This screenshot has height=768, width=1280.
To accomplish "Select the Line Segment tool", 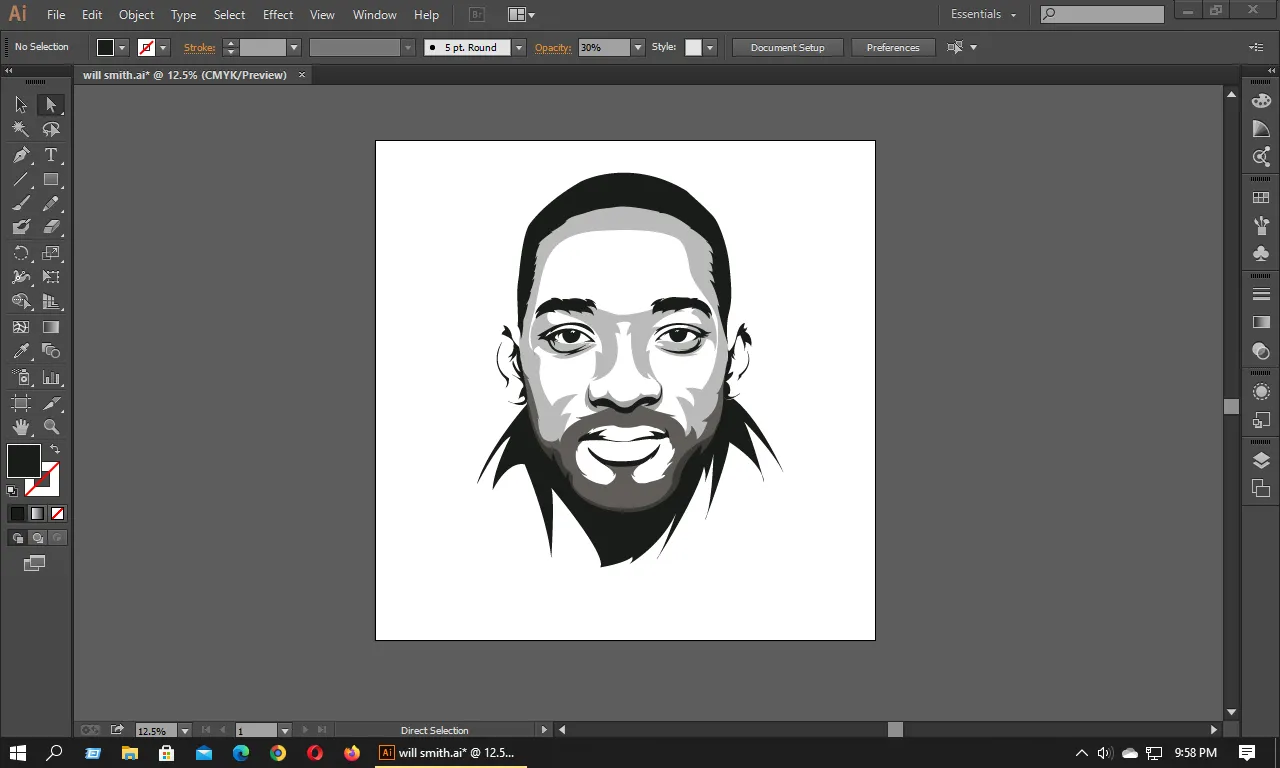I will pos(21,180).
